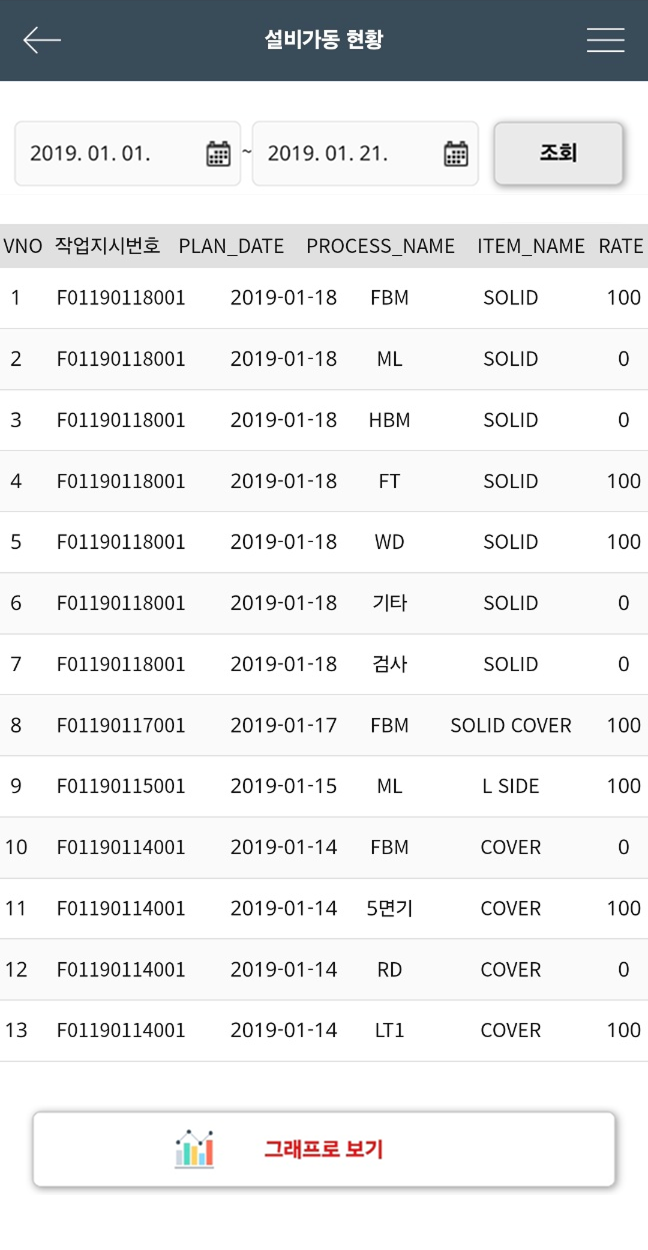Viewport: 648px width, 1250px height.
Task: Open the end date calendar icon
Action: (456, 153)
